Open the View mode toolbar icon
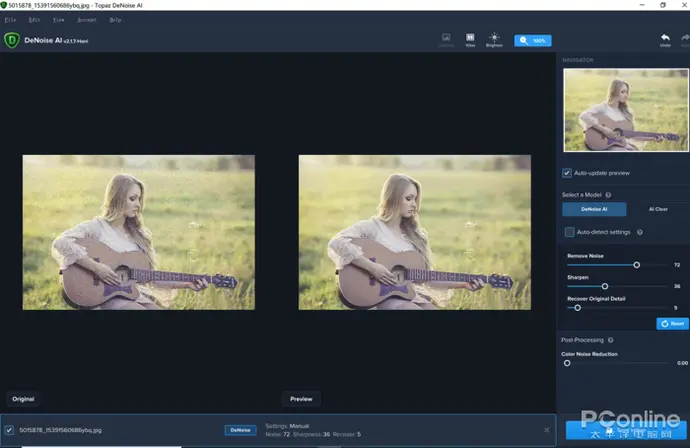 coord(470,40)
